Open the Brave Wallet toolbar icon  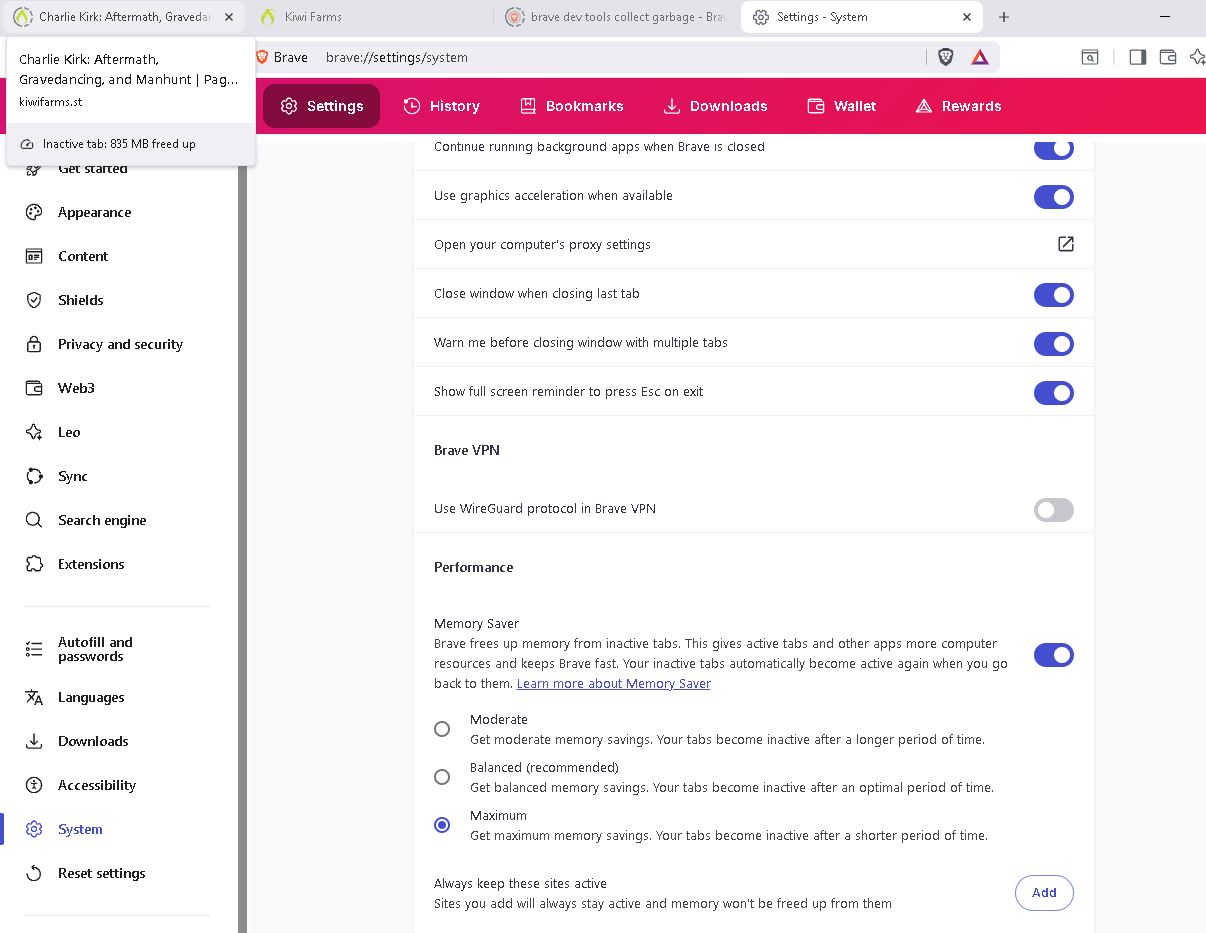(1167, 57)
